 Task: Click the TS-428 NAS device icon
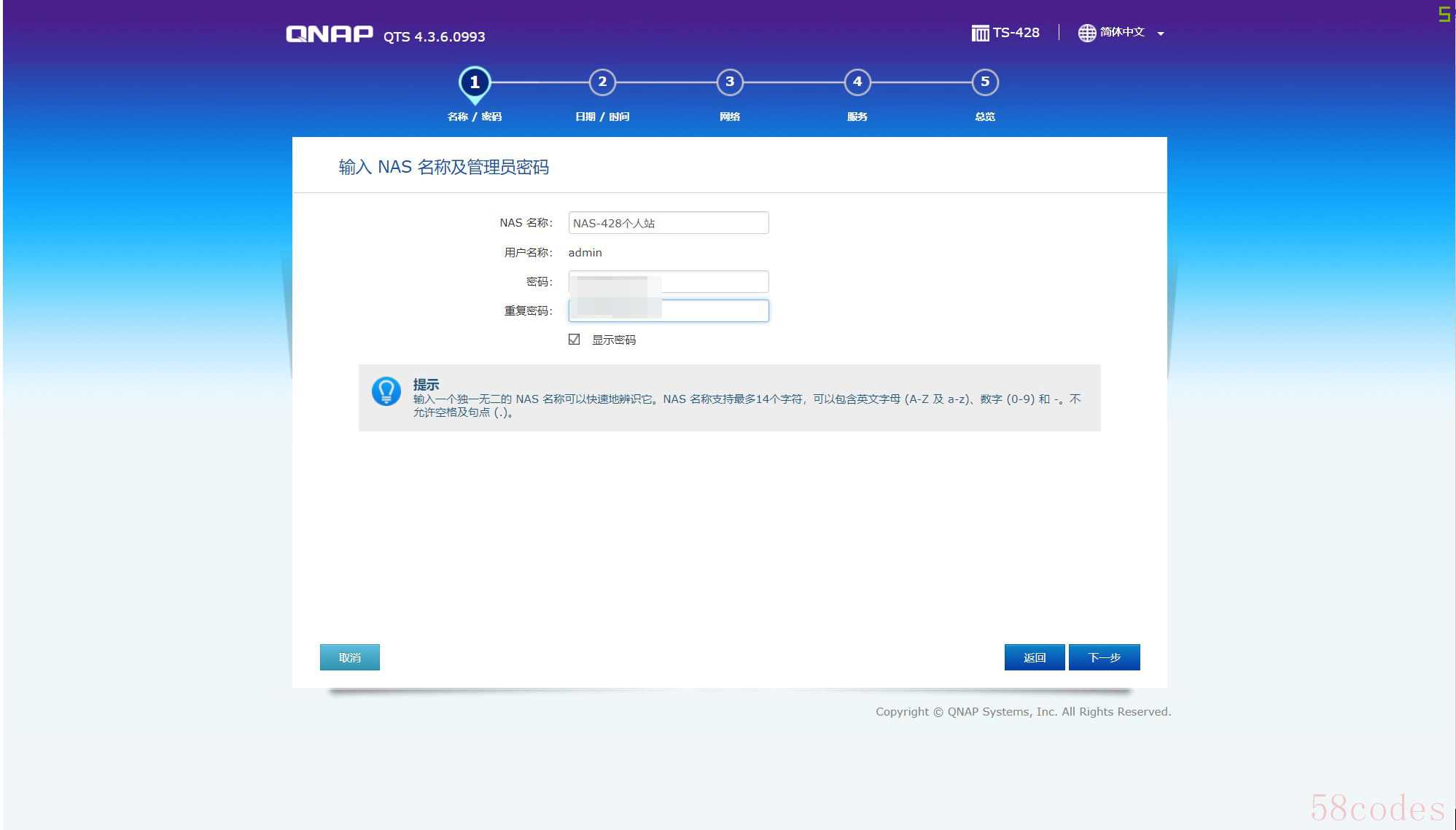point(980,33)
